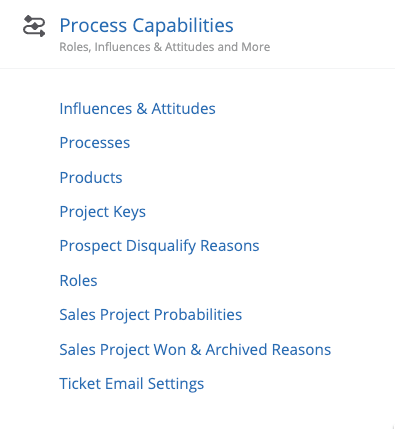Select Project Keys
This screenshot has height=429, width=395.
pos(103,212)
